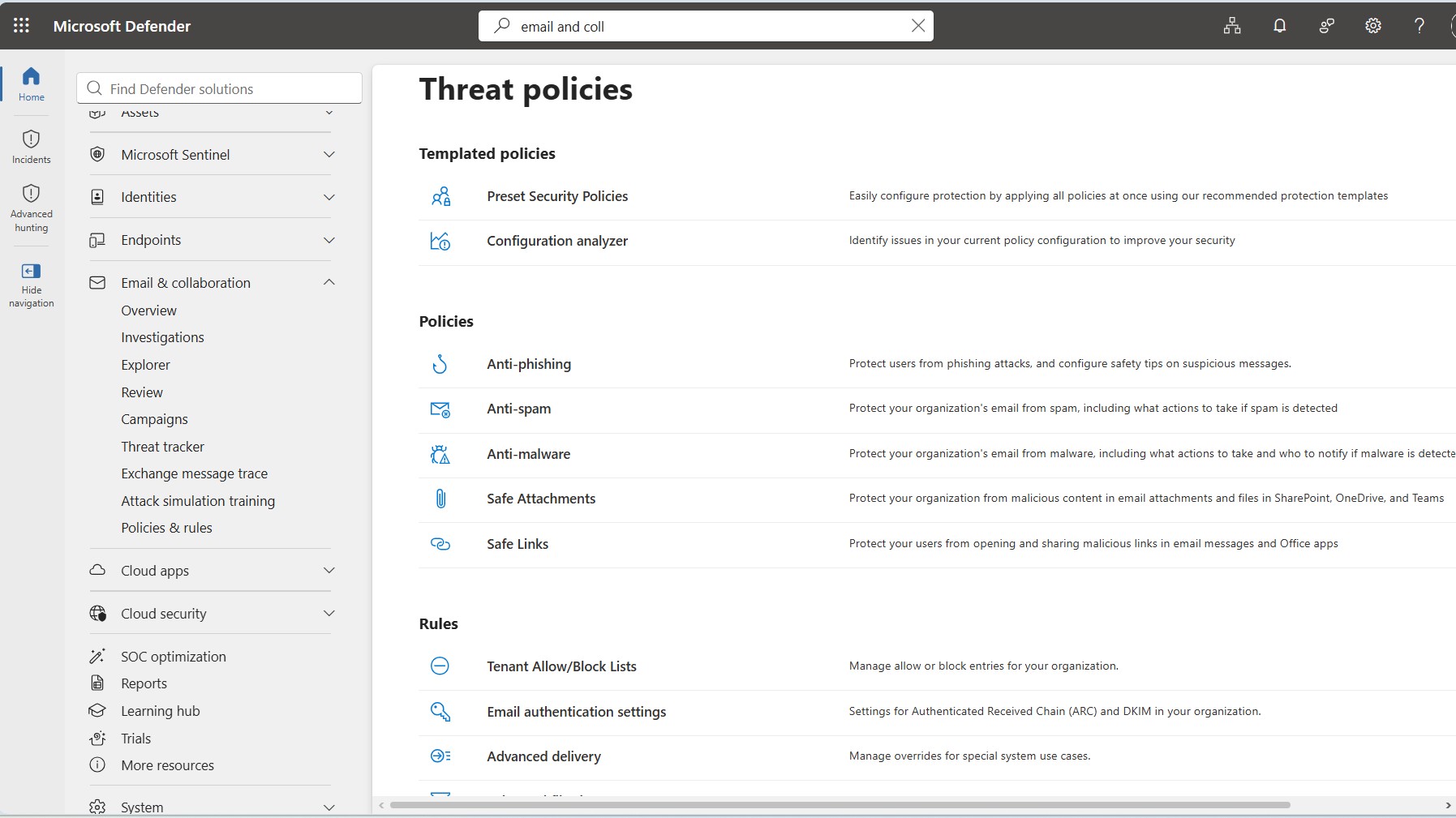Expand the Identities section chevron
The image size is (1456, 818).
[329, 197]
